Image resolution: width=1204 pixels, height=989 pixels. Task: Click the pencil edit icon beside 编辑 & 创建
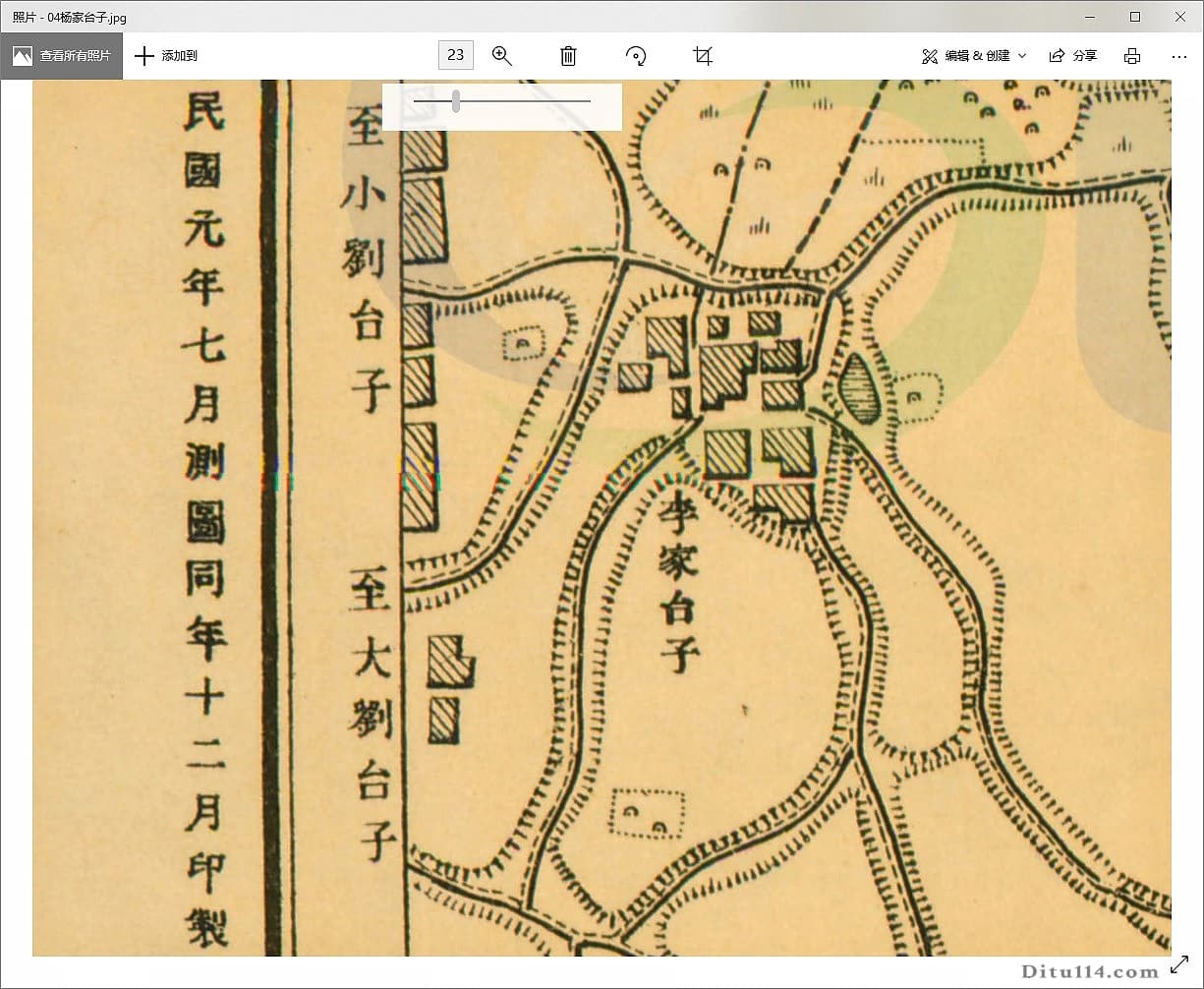pos(930,56)
